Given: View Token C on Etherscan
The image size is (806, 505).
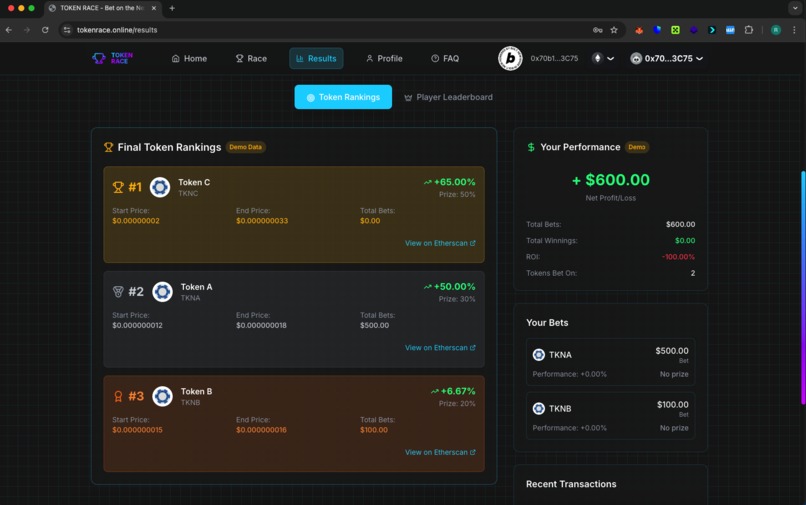Looking at the screenshot, I should [x=440, y=243].
